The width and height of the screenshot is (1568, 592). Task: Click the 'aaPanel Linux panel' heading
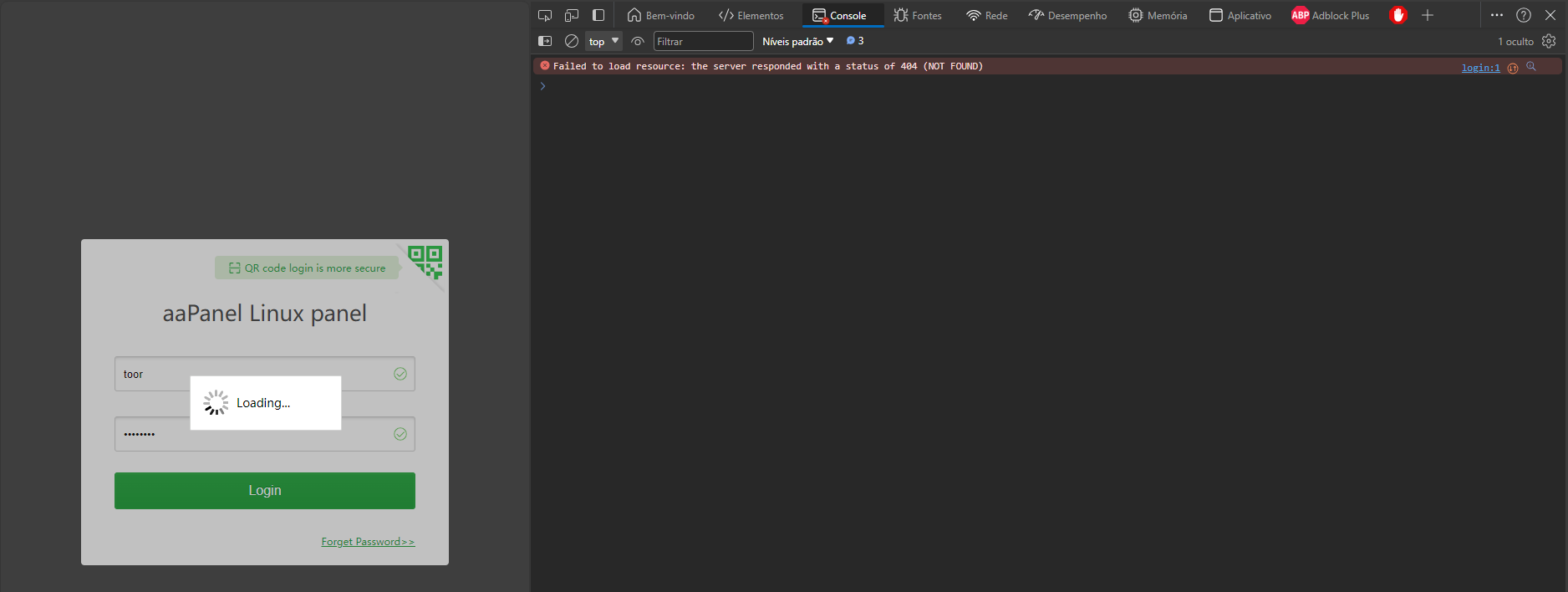[x=264, y=314]
